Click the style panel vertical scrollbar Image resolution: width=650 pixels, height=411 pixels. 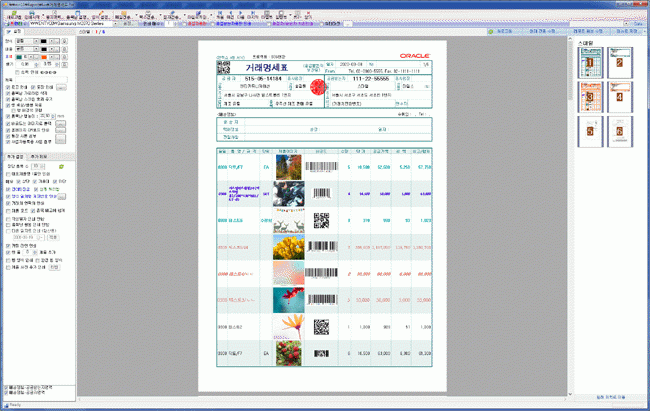[x=570, y=216]
